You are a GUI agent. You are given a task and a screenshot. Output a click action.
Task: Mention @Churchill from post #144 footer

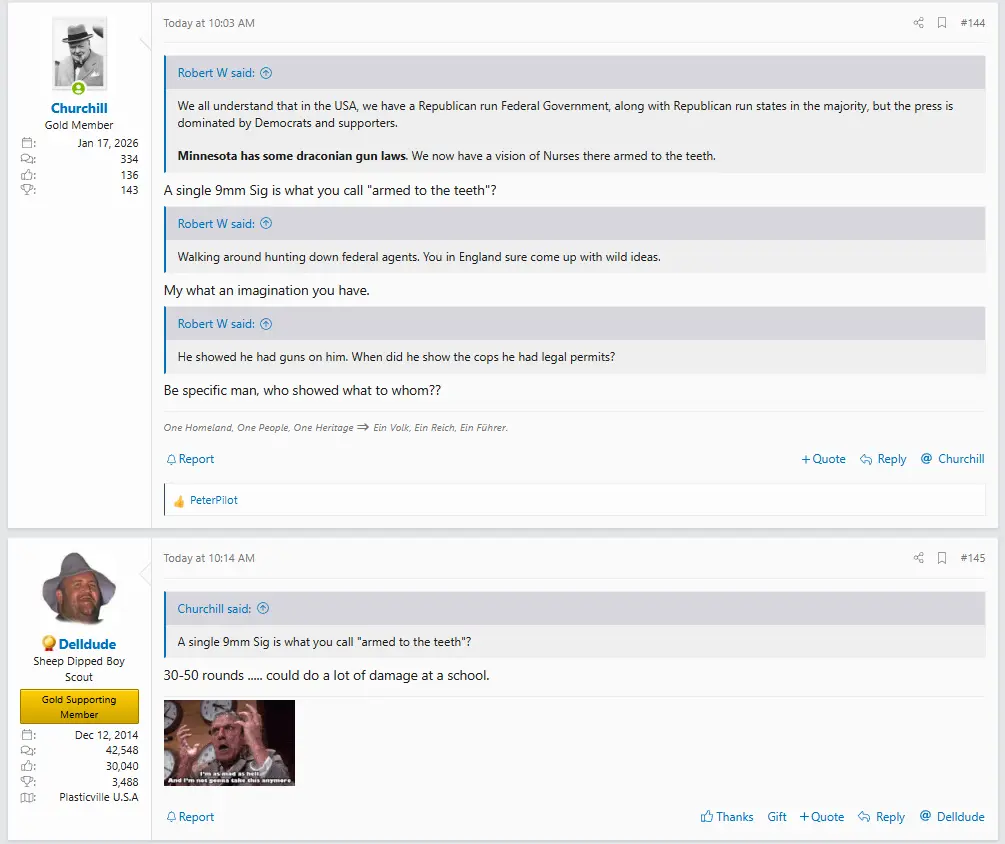[952, 459]
